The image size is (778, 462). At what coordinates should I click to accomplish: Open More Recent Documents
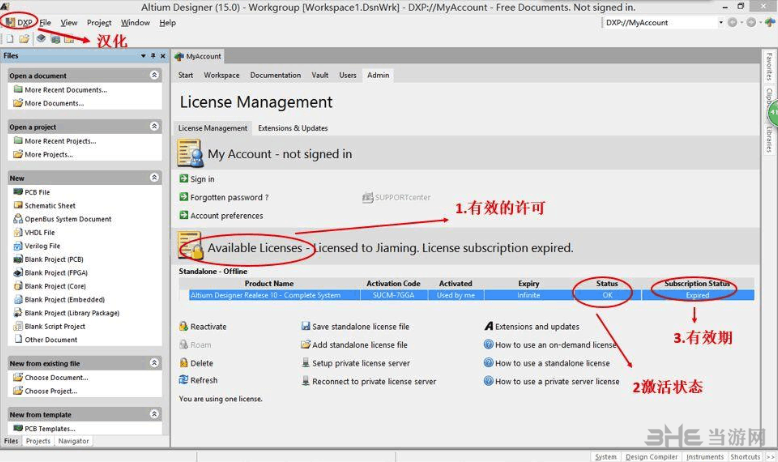coord(61,90)
